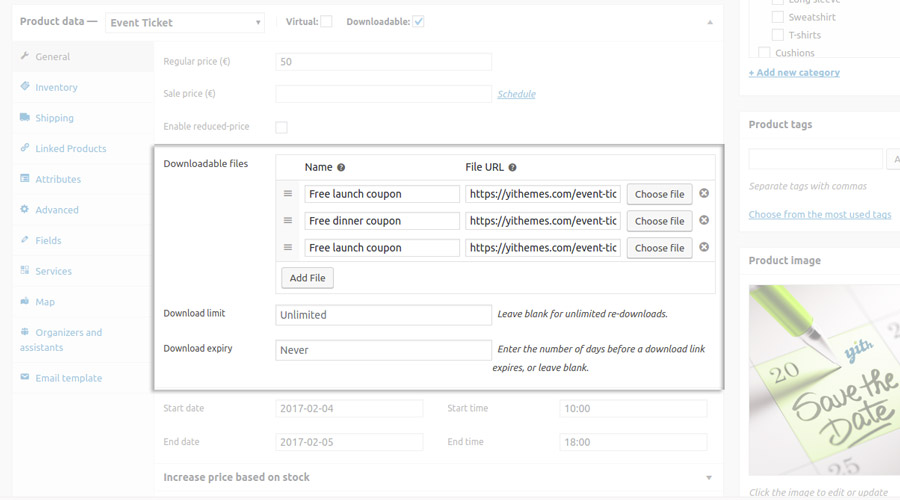The height and width of the screenshot is (500, 900).
Task: Click help icon next to Name header
Action: click(341, 168)
